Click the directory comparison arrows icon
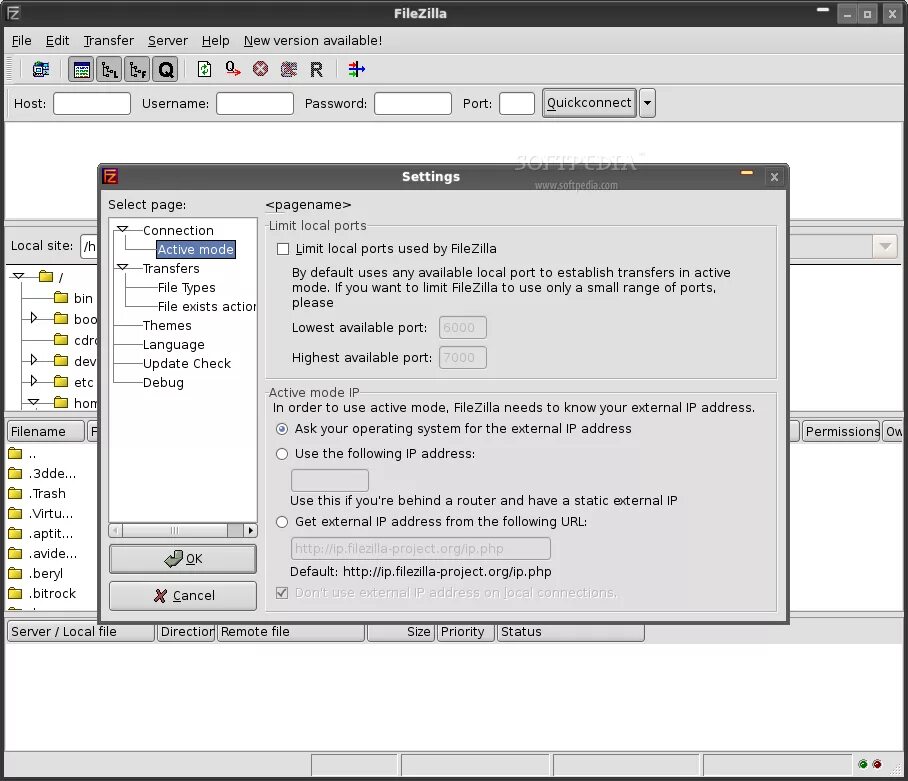 [356, 69]
